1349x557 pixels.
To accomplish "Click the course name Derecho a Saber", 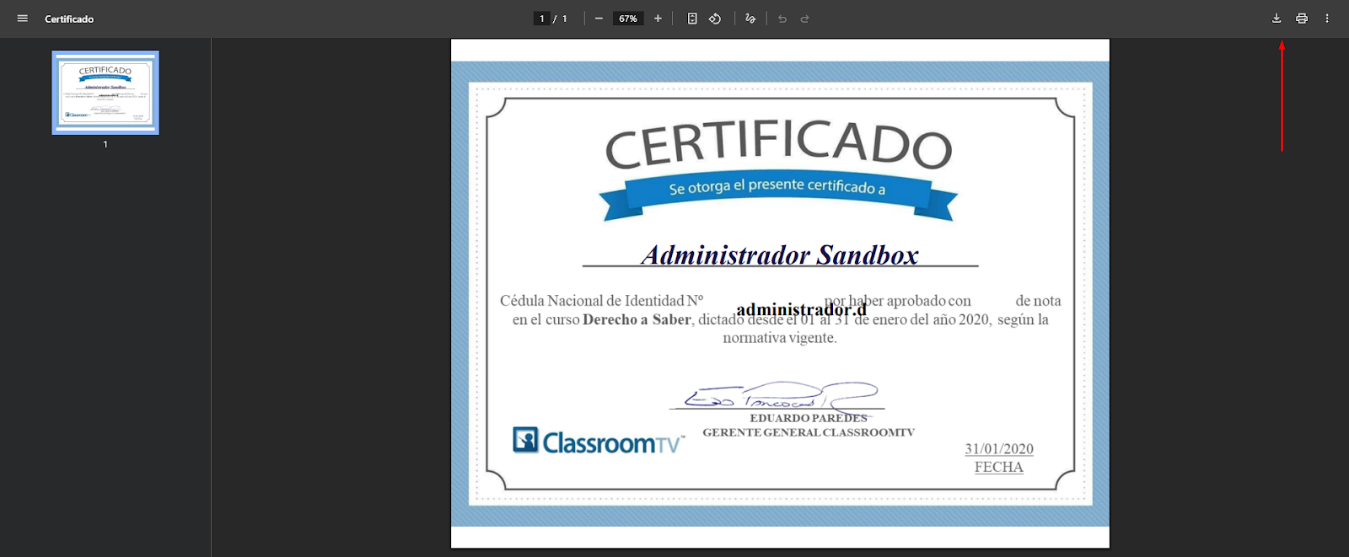I will [637, 320].
